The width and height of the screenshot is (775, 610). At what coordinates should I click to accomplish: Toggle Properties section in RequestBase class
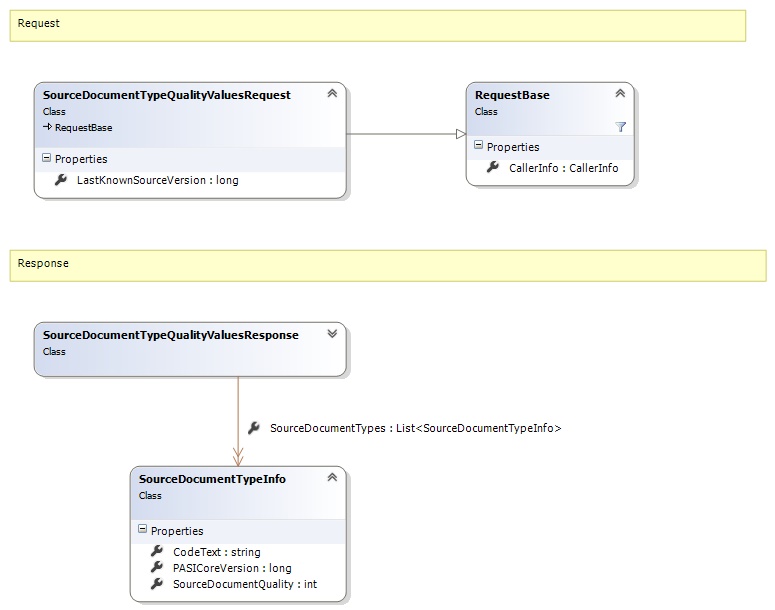478,147
